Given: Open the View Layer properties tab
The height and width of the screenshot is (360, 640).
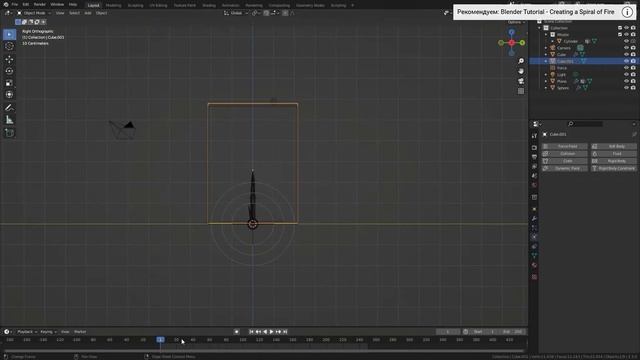Looking at the screenshot, I should [x=534, y=167].
